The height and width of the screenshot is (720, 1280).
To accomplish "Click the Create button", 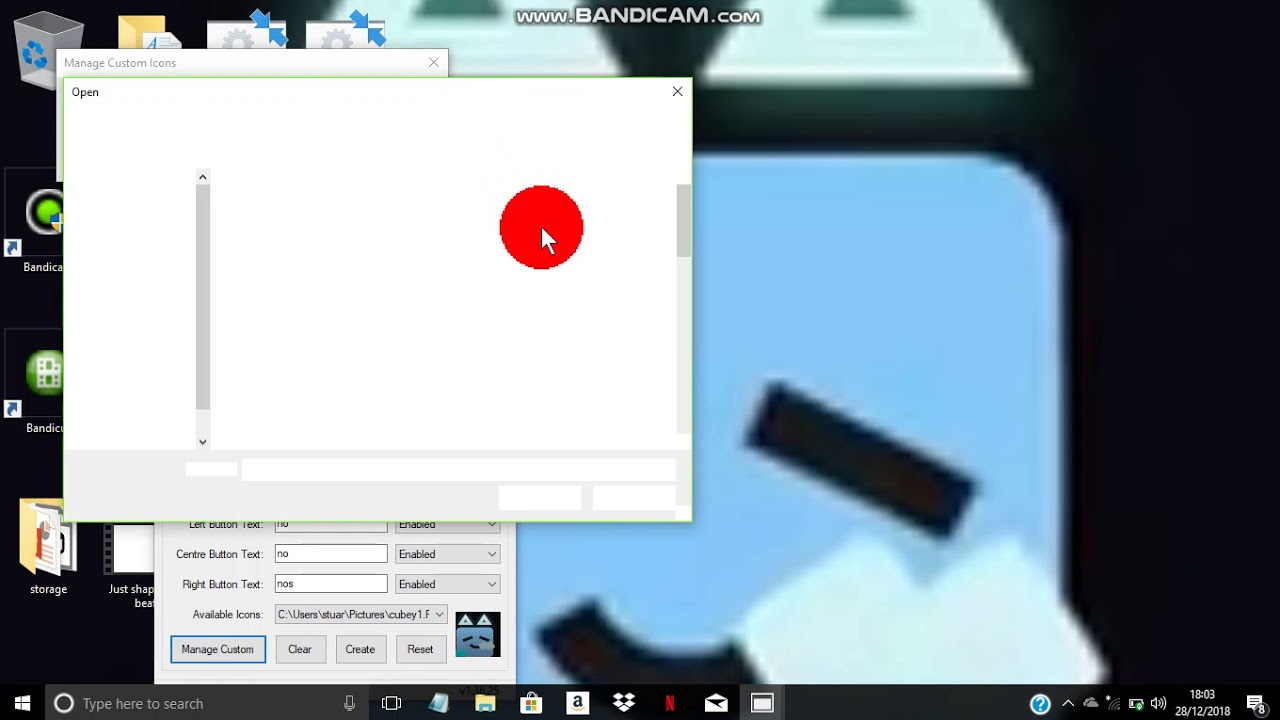I will coord(360,649).
